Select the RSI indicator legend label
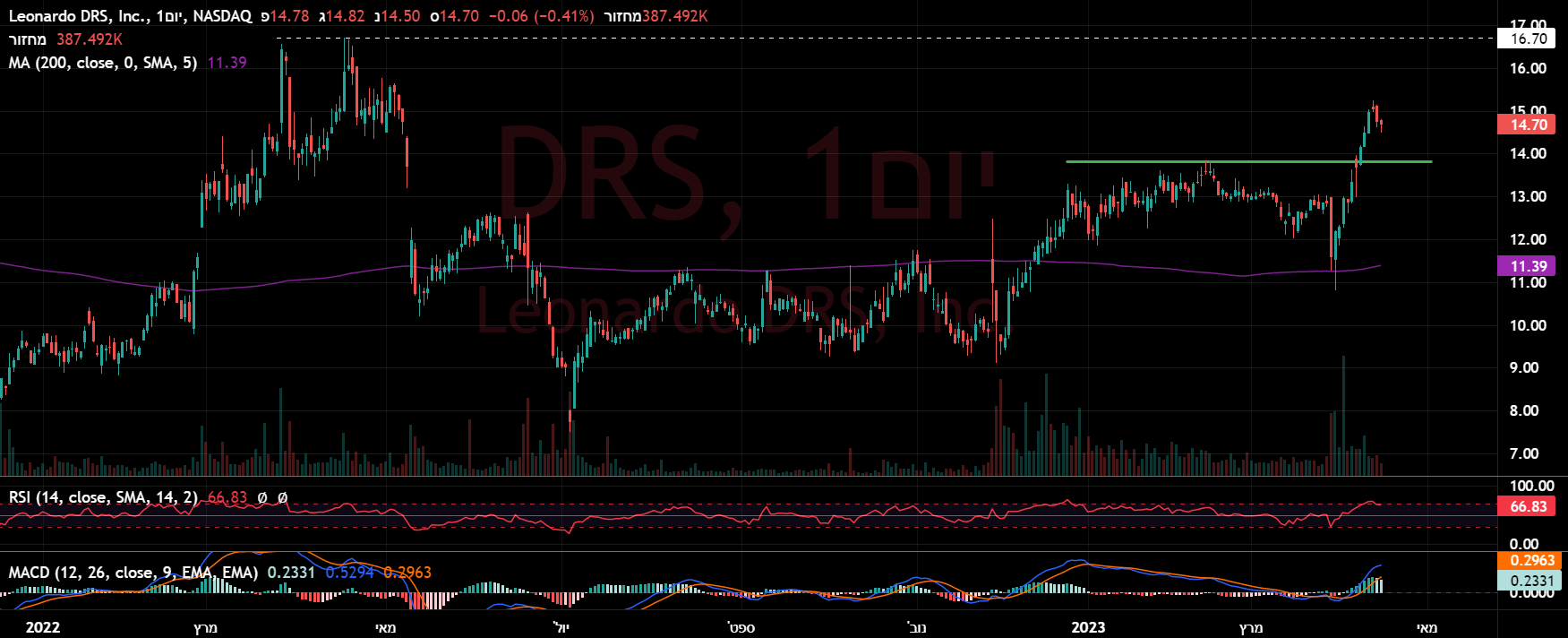This screenshot has width=1568, height=638. point(104,497)
